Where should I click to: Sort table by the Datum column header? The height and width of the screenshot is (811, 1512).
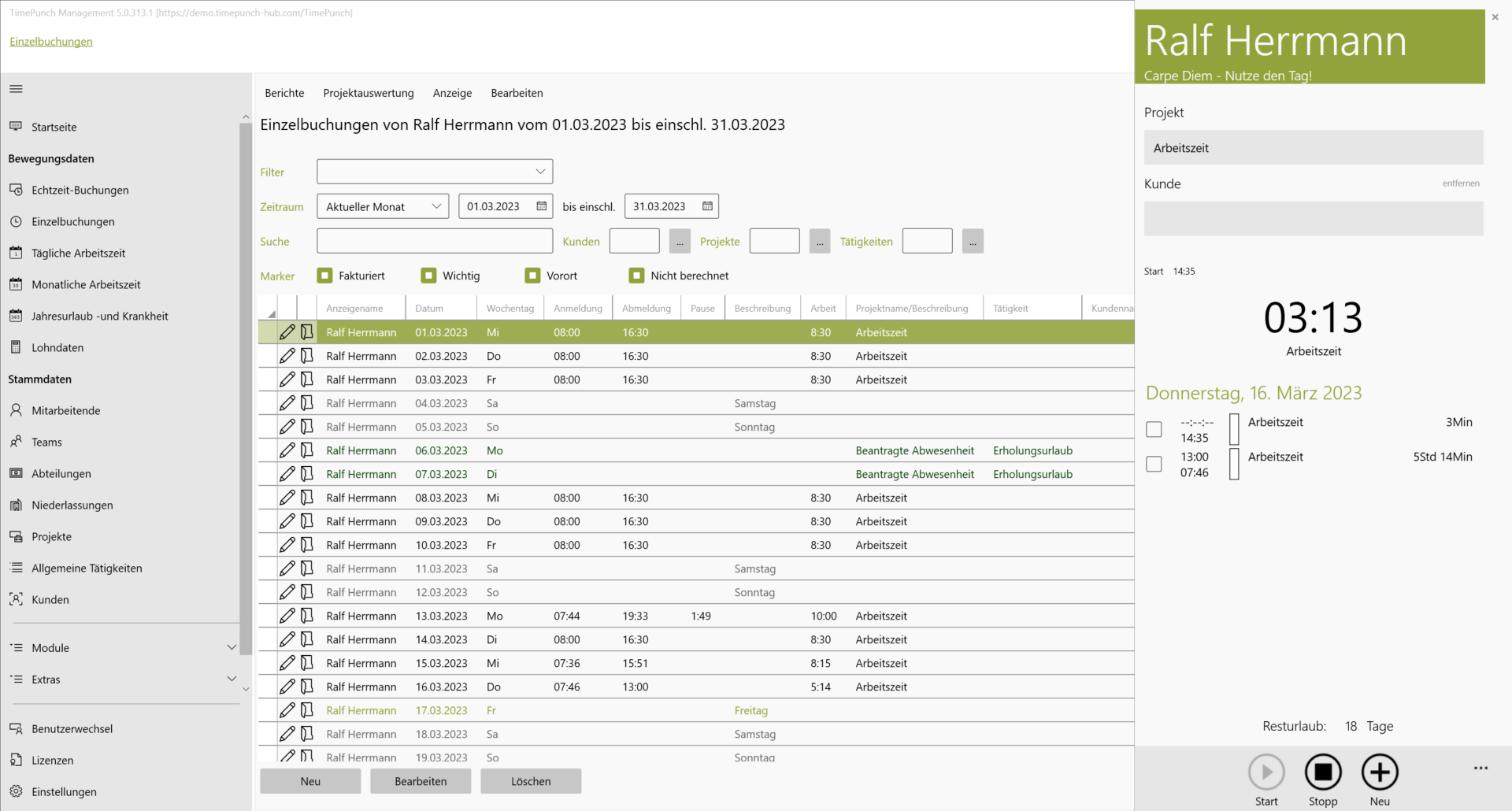(x=441, y=309)
